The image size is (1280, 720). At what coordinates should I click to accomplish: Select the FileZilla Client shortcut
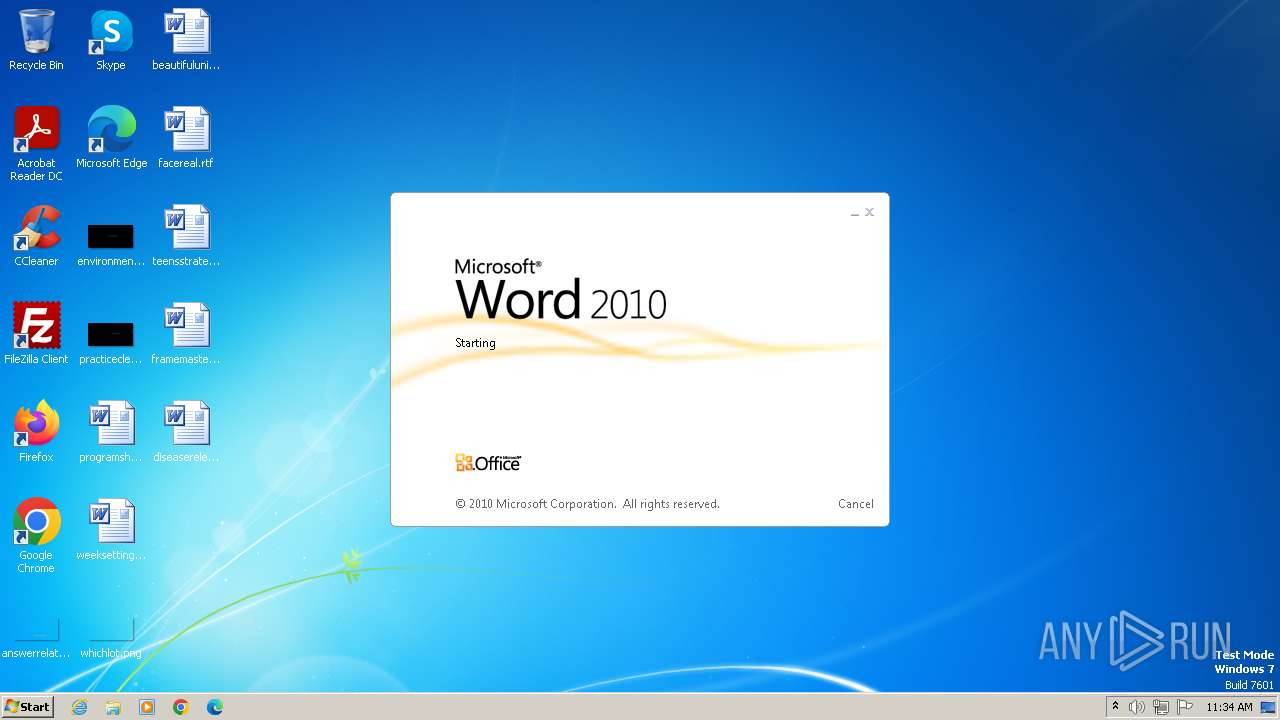coord(36,334)
